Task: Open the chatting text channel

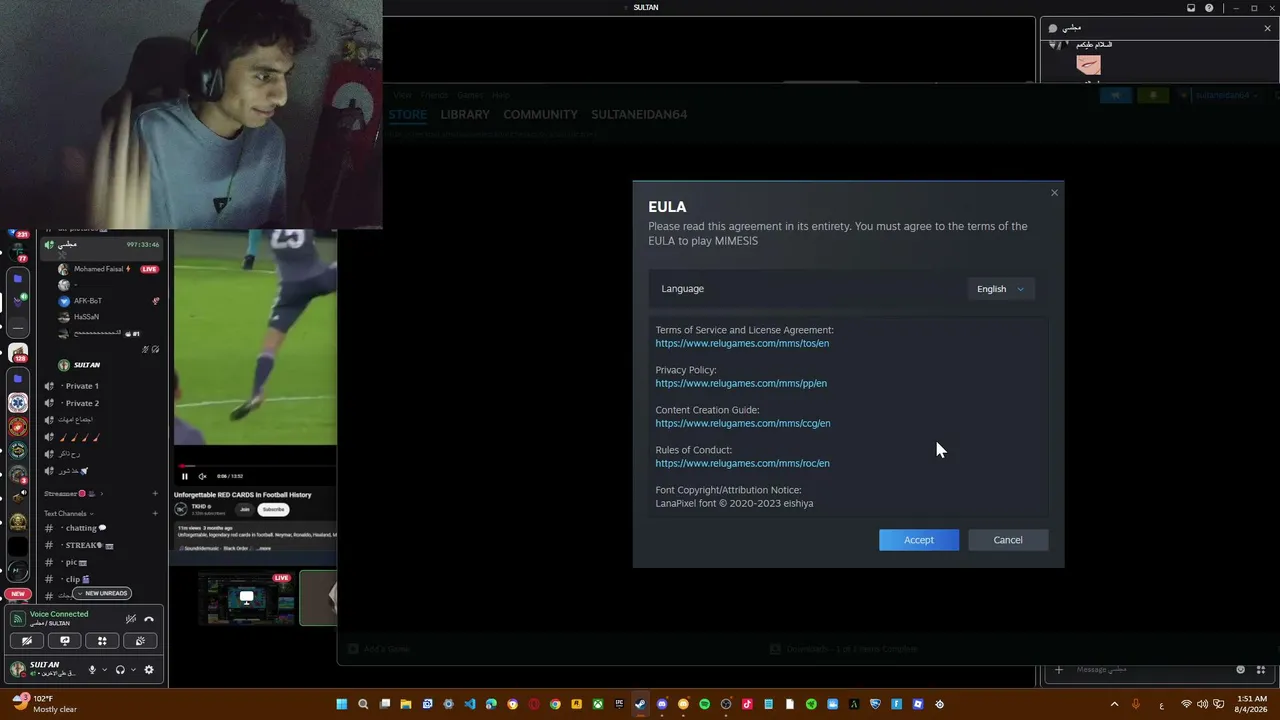Action: [x=81, y=528]
